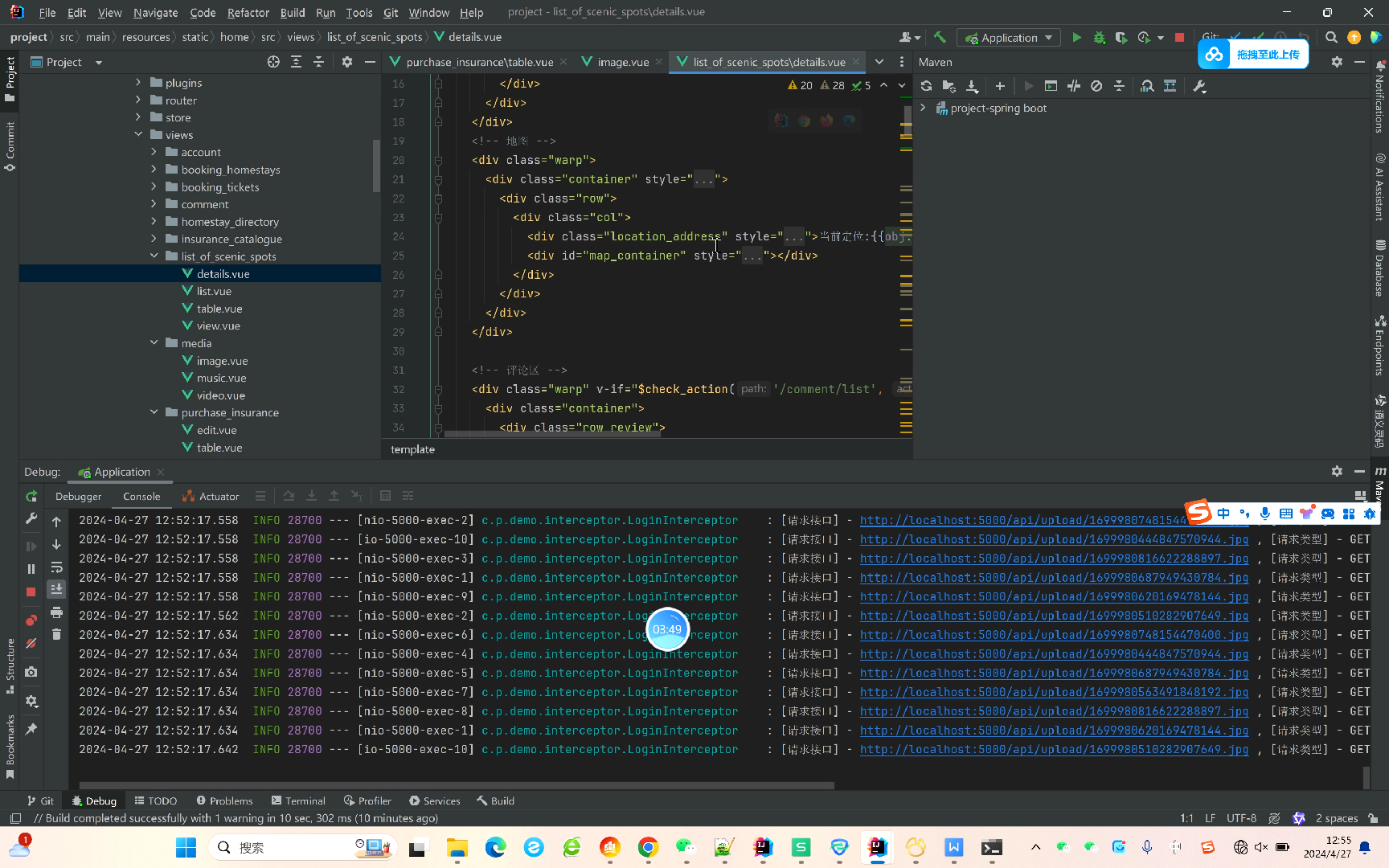Image resolution: width=1389 pixels, height=868 pixels.
Task: Open Microsoft Edge from the taskbar
Action: coord(495,847)
